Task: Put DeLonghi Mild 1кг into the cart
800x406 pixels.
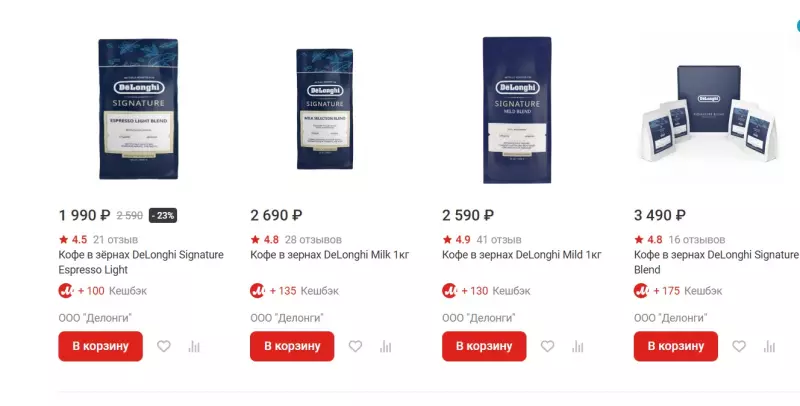Action: click(x=484, y=346)
